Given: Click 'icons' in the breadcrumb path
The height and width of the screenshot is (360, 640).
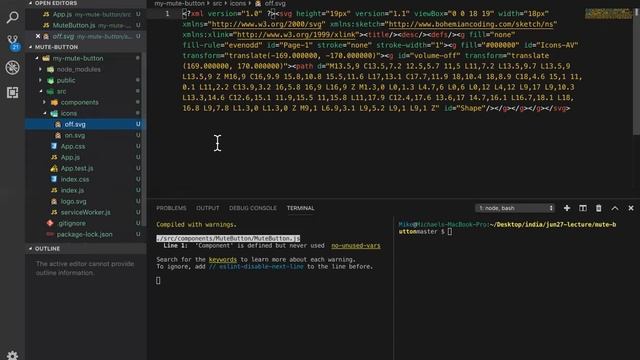Looking at the screenshot, I should [x=238, y=3].
